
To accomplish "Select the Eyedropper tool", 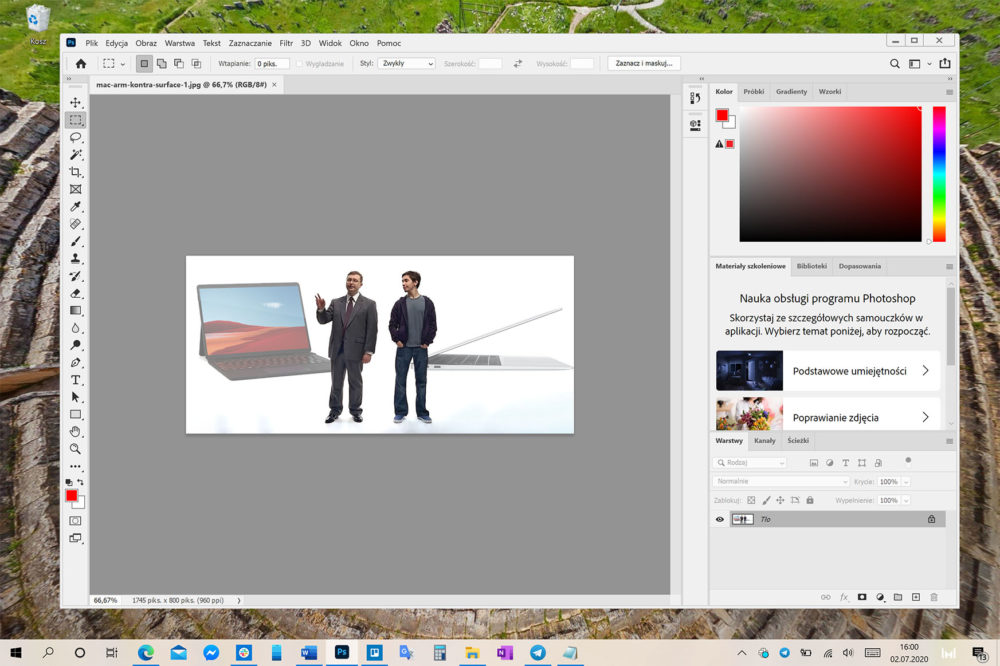I will [x=75, y=206].
